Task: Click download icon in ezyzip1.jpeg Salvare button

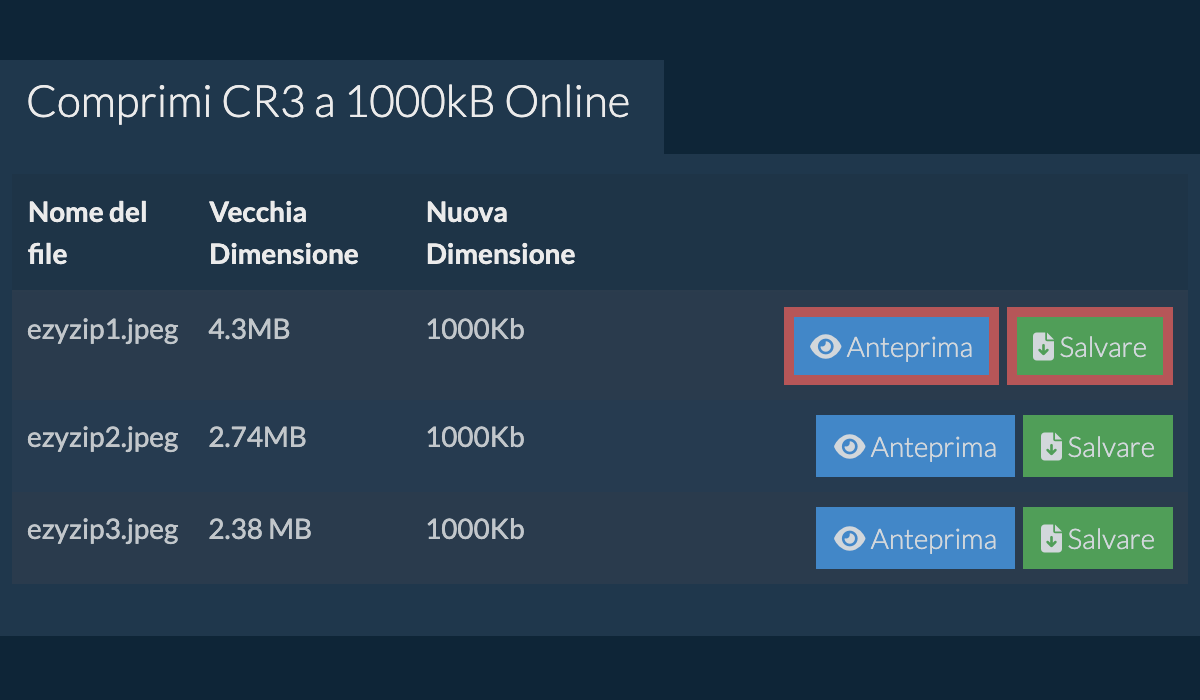Action: coord(1043,347)
